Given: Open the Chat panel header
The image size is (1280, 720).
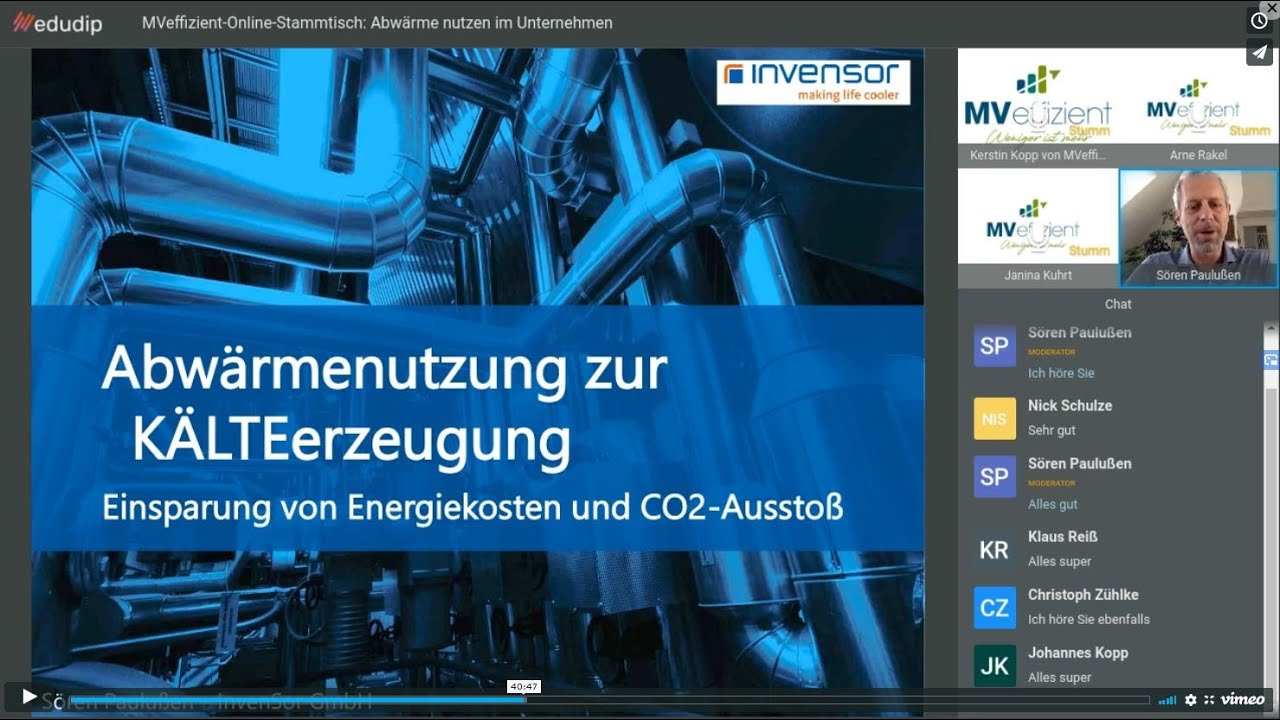Looking at the screenshot, I should (x=1118, y=304).
